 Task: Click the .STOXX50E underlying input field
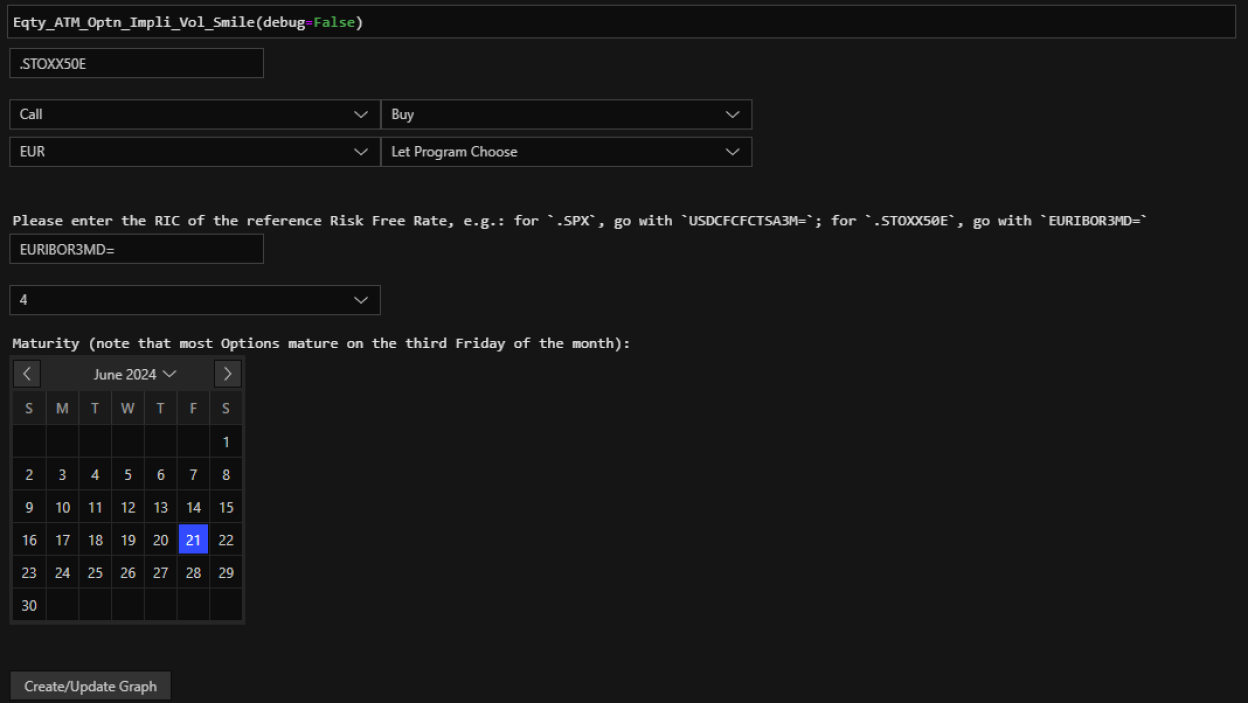[x=137, y=63]
